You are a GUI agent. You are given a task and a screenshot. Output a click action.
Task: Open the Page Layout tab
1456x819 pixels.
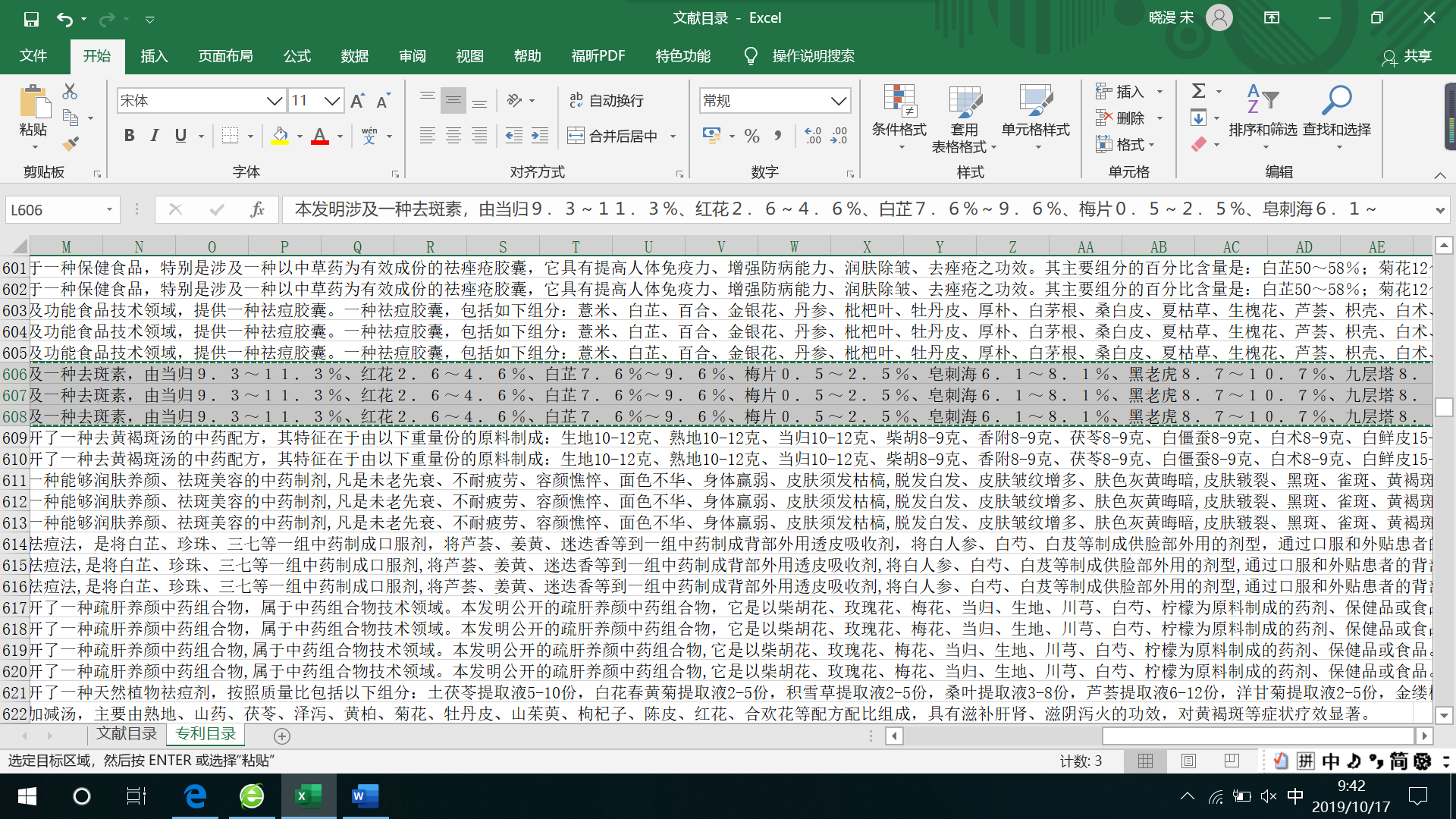(225, 56)
